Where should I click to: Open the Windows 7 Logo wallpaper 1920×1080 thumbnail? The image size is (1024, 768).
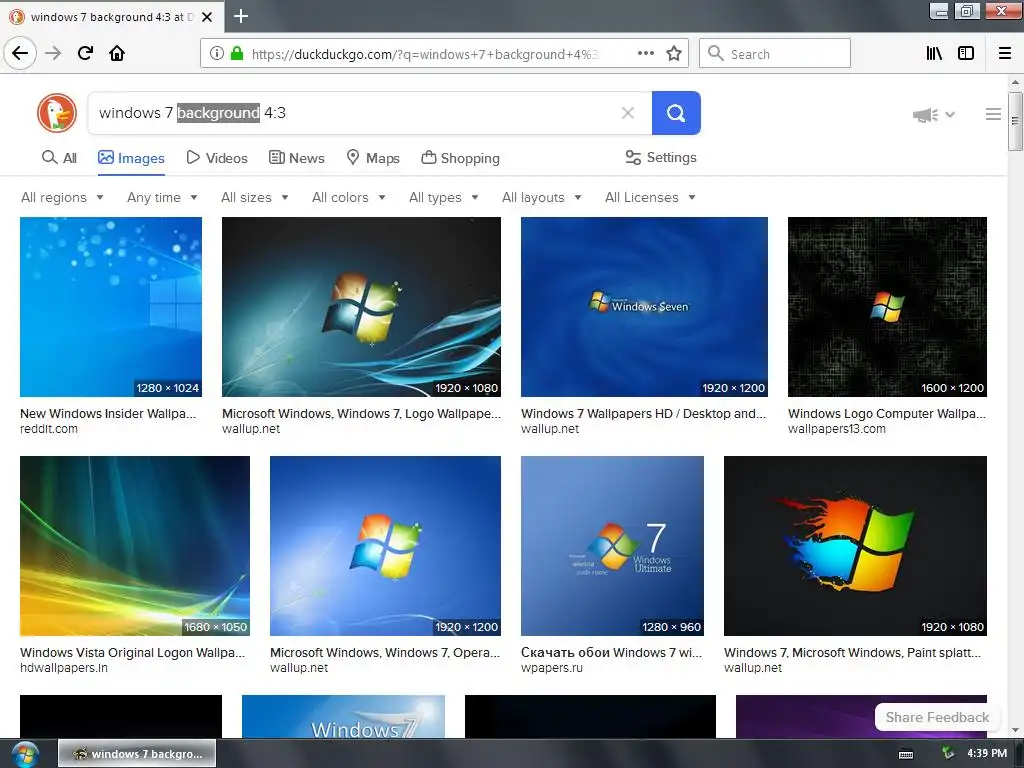pyautogui.click(x=361, y=307)
